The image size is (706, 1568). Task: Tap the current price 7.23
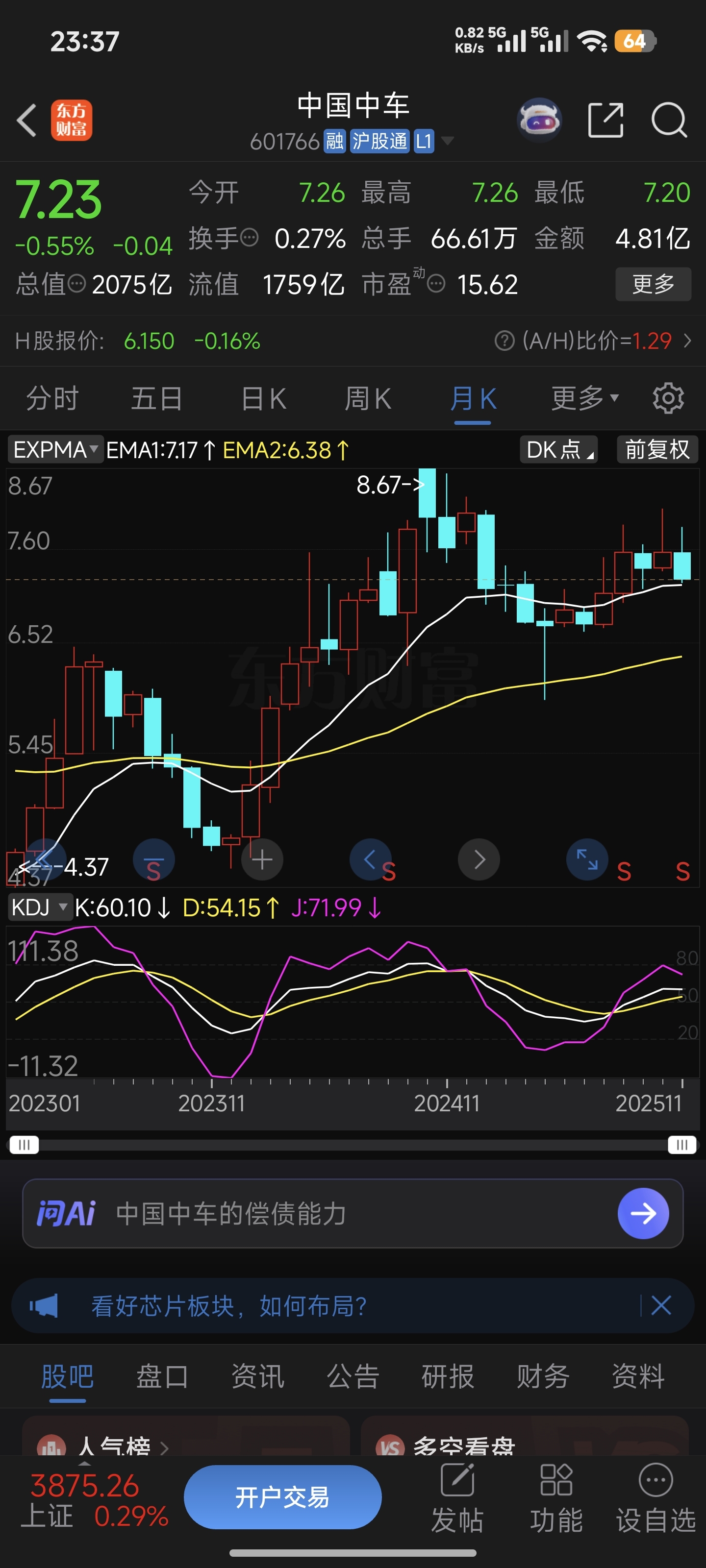tap(58, 199)
